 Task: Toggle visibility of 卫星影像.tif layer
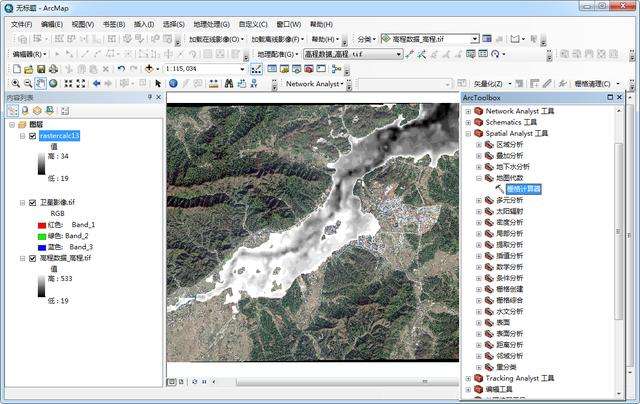tap(33, 202)
